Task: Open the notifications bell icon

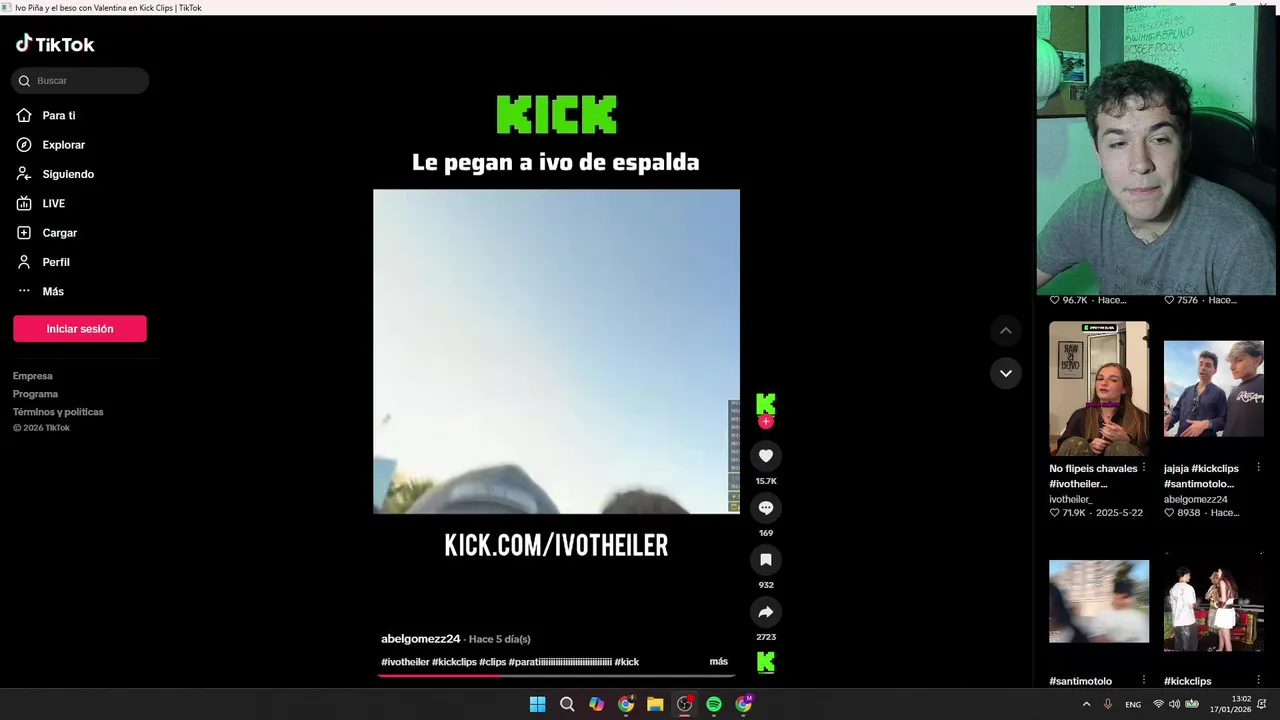Action: [1262, 704]
